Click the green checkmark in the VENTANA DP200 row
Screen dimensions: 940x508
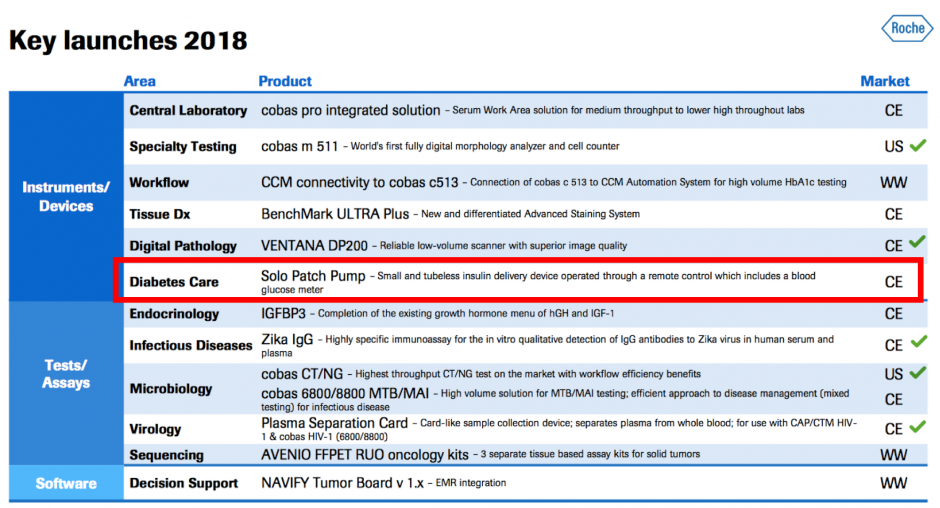pos(917,242)
